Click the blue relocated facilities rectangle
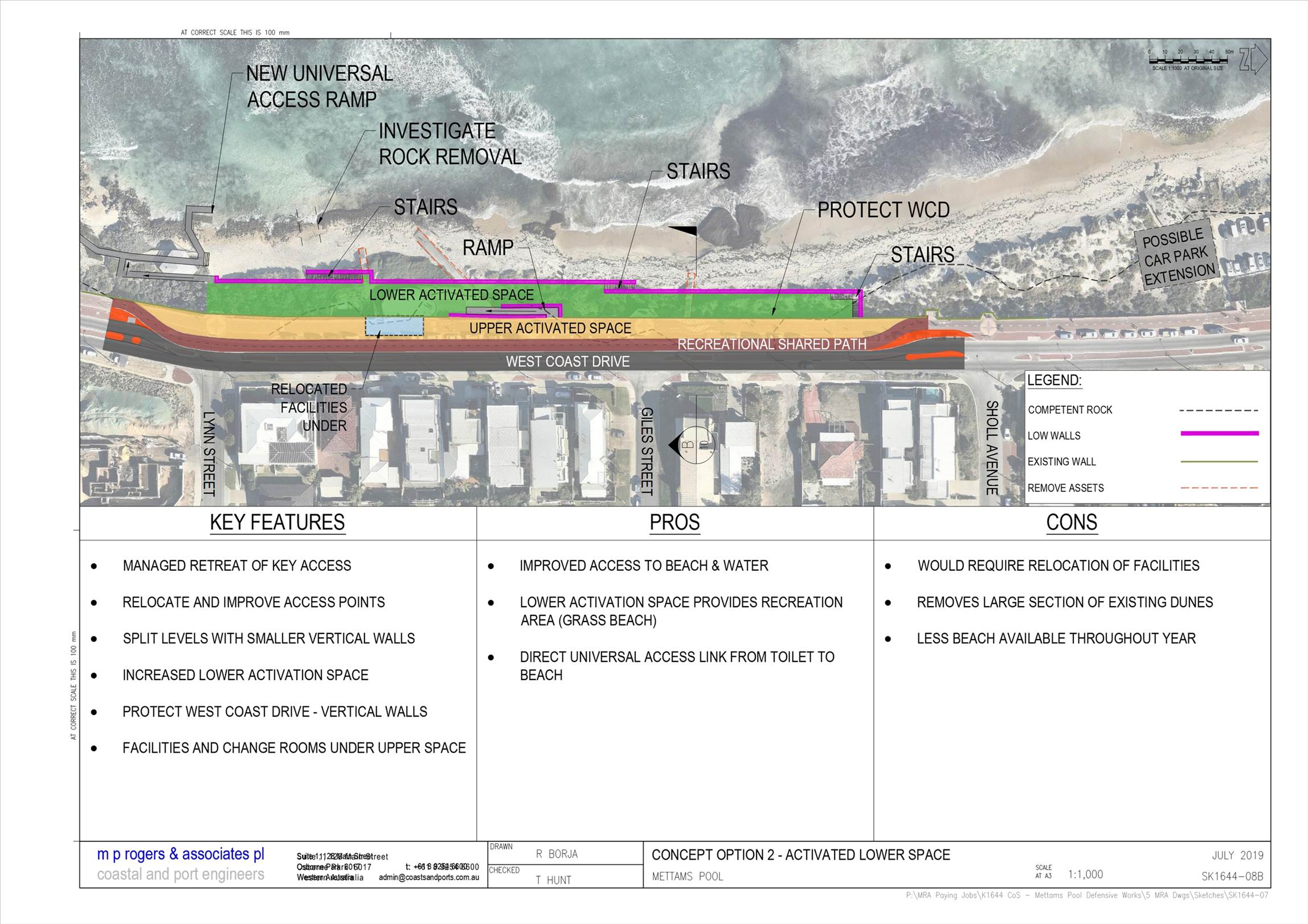The height and width of the screenshot is (924, 1308). pyautogui.click(x=394, y=326)
